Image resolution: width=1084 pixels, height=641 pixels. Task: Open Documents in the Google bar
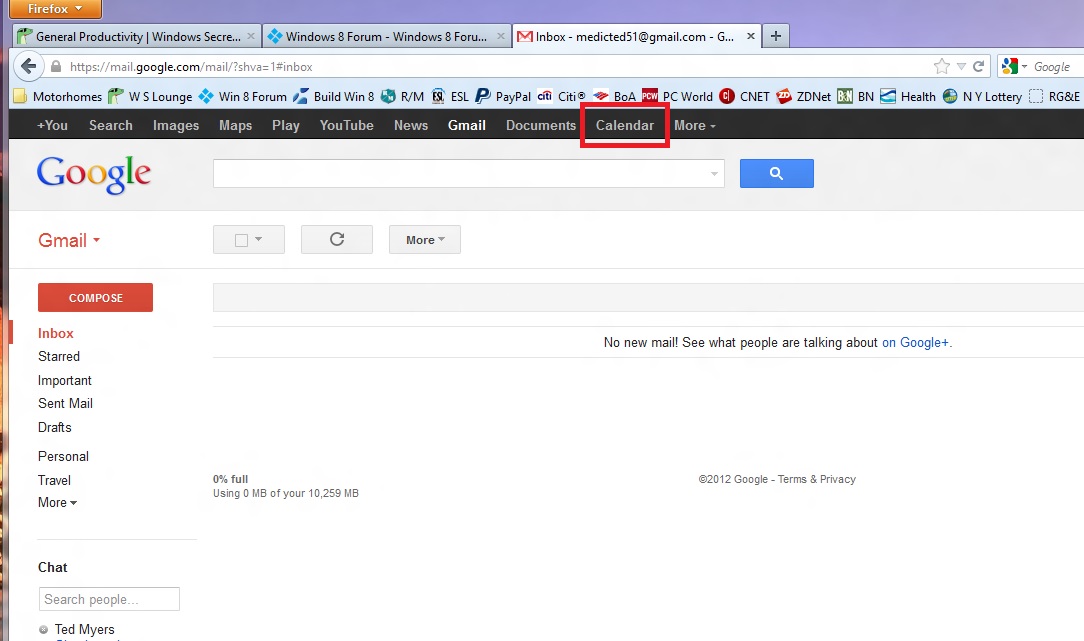[x=541, y=125]
